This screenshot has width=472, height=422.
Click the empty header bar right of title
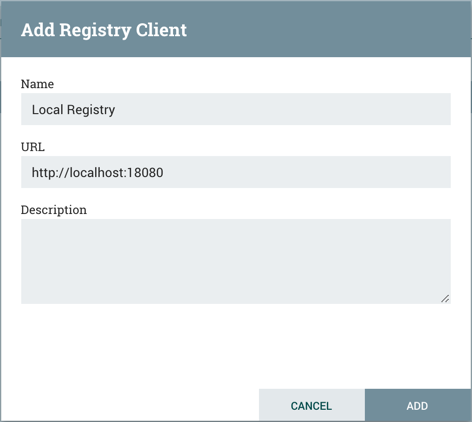click(328, 29)
